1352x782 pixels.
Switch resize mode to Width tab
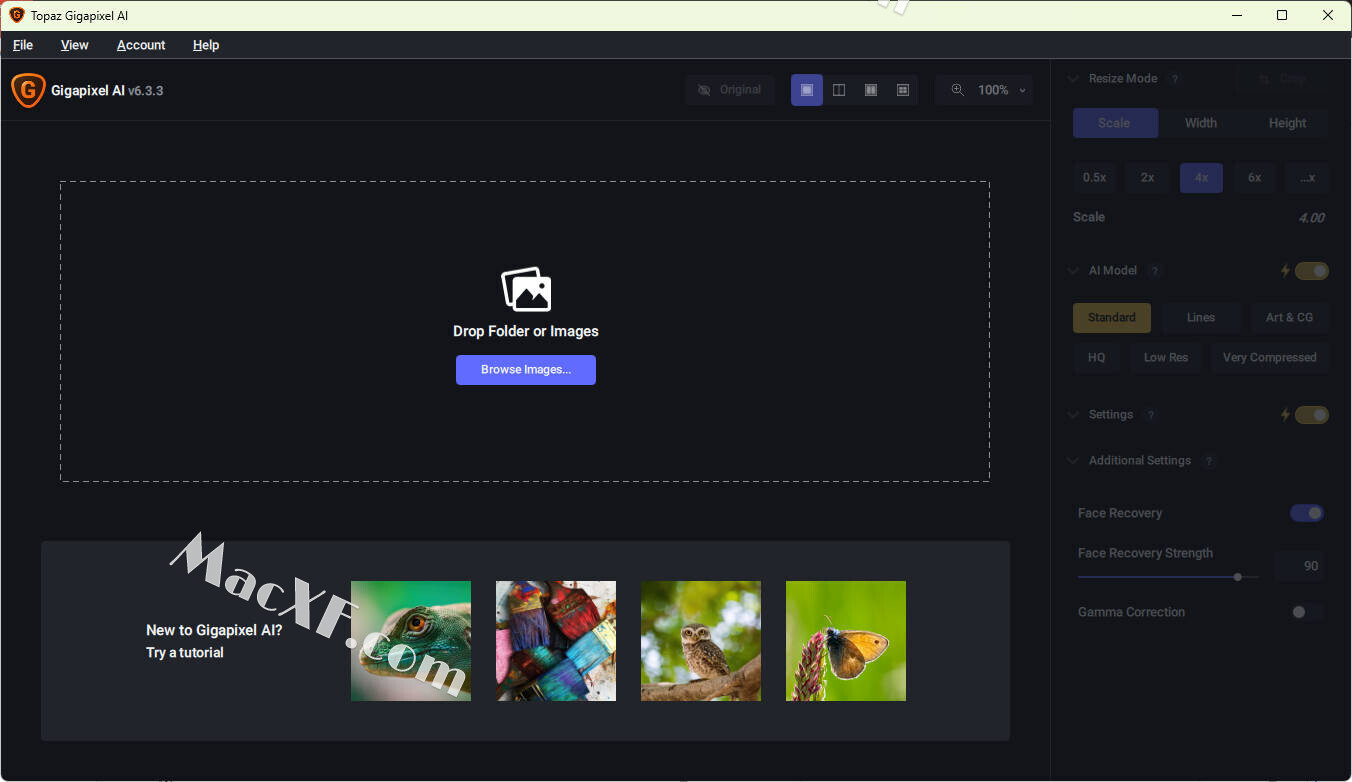click(x=1201, y=123)
